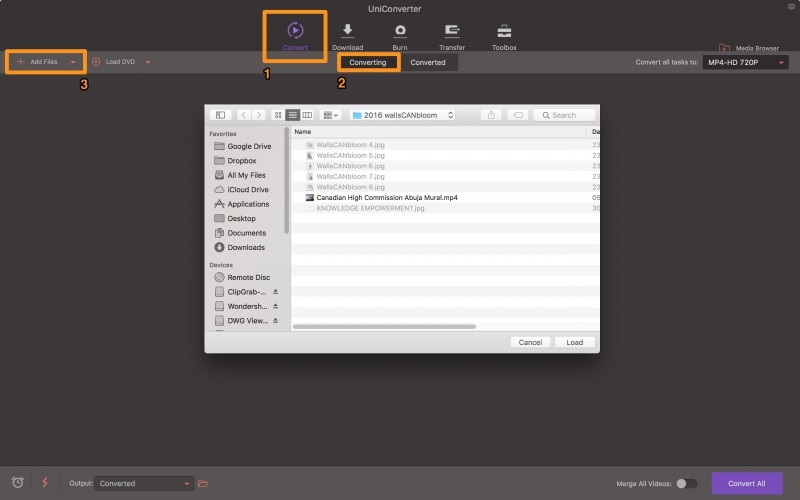Switch to the Converted tab
The height and width of the screenshot is (500, 800).
click(428, 62)
